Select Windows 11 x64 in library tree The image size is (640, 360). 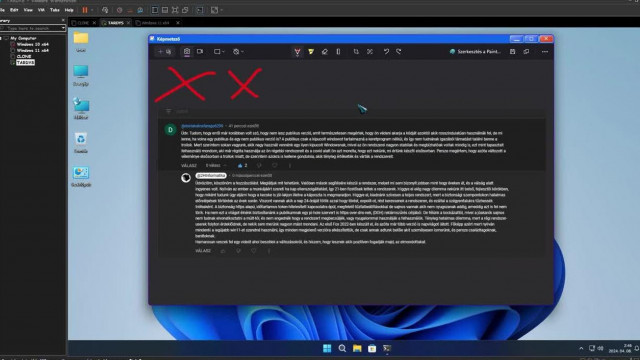[x=33, y=50]
